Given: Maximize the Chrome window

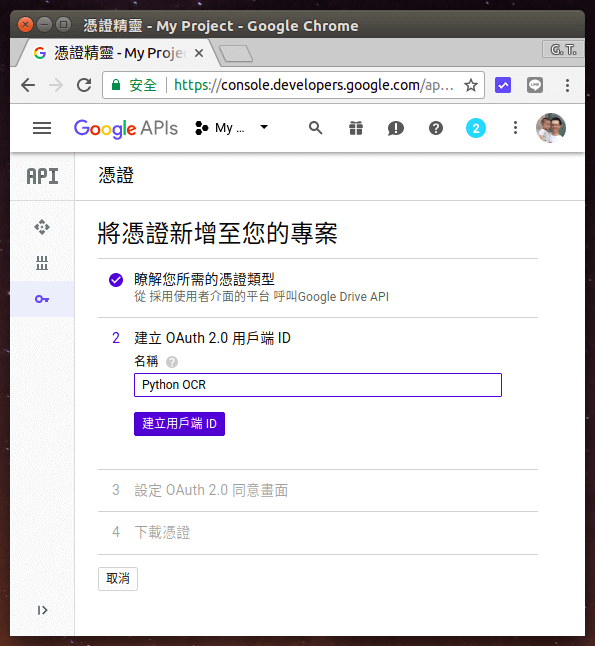Looking at the screenshot, I should coord(63,25).
